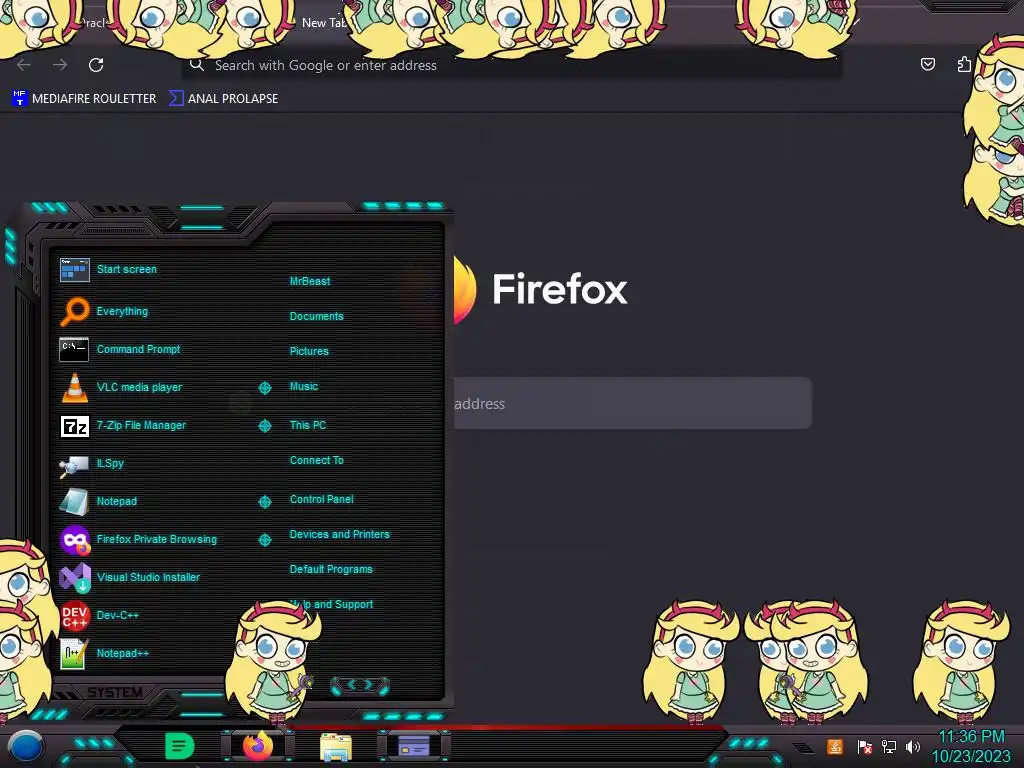Click taskbar date 10/23/2023
This screenshot has height=768, width=1024.
[x=970, y=756]
